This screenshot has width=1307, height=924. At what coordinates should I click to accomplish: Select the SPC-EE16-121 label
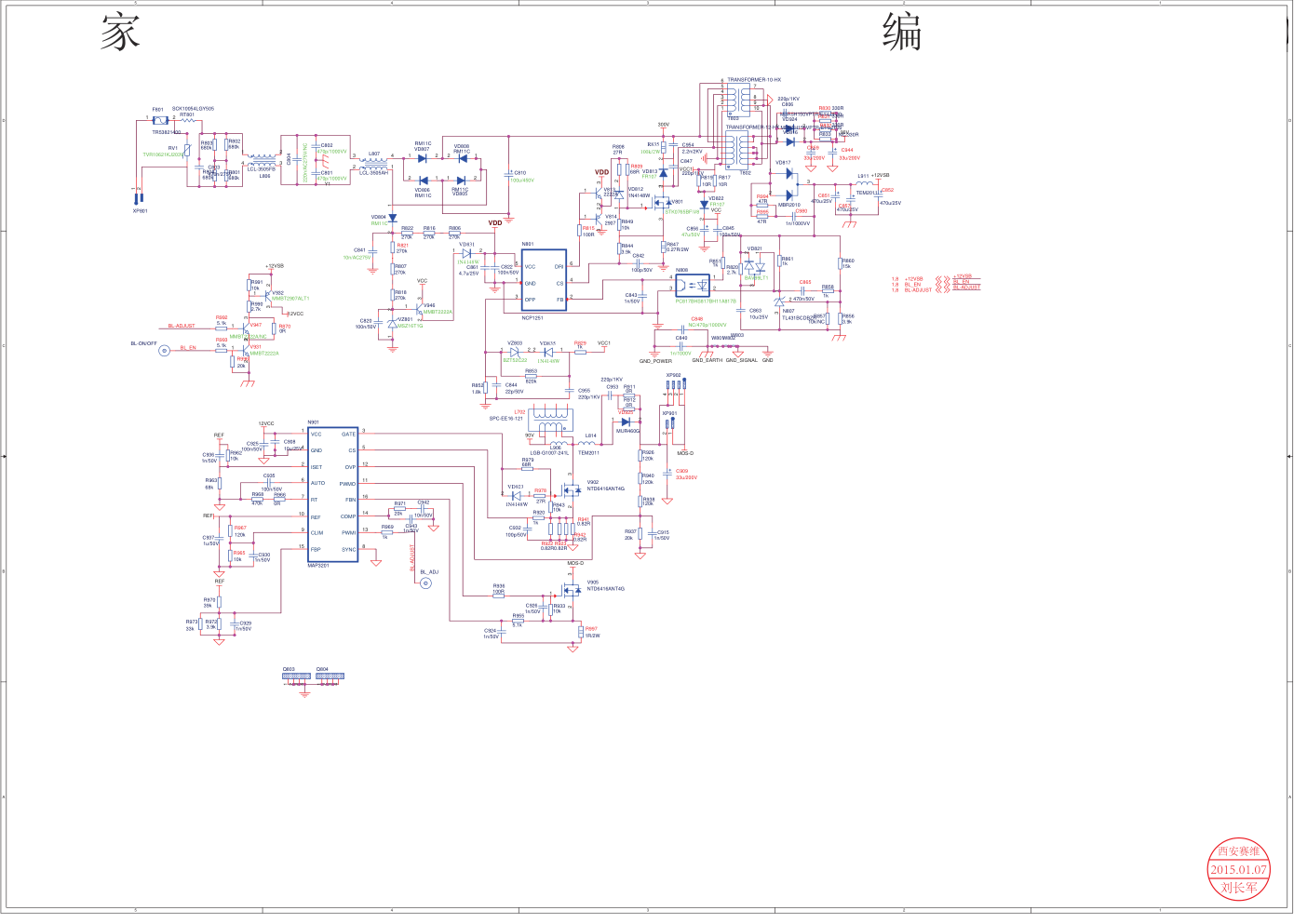(x=506, y=419)
